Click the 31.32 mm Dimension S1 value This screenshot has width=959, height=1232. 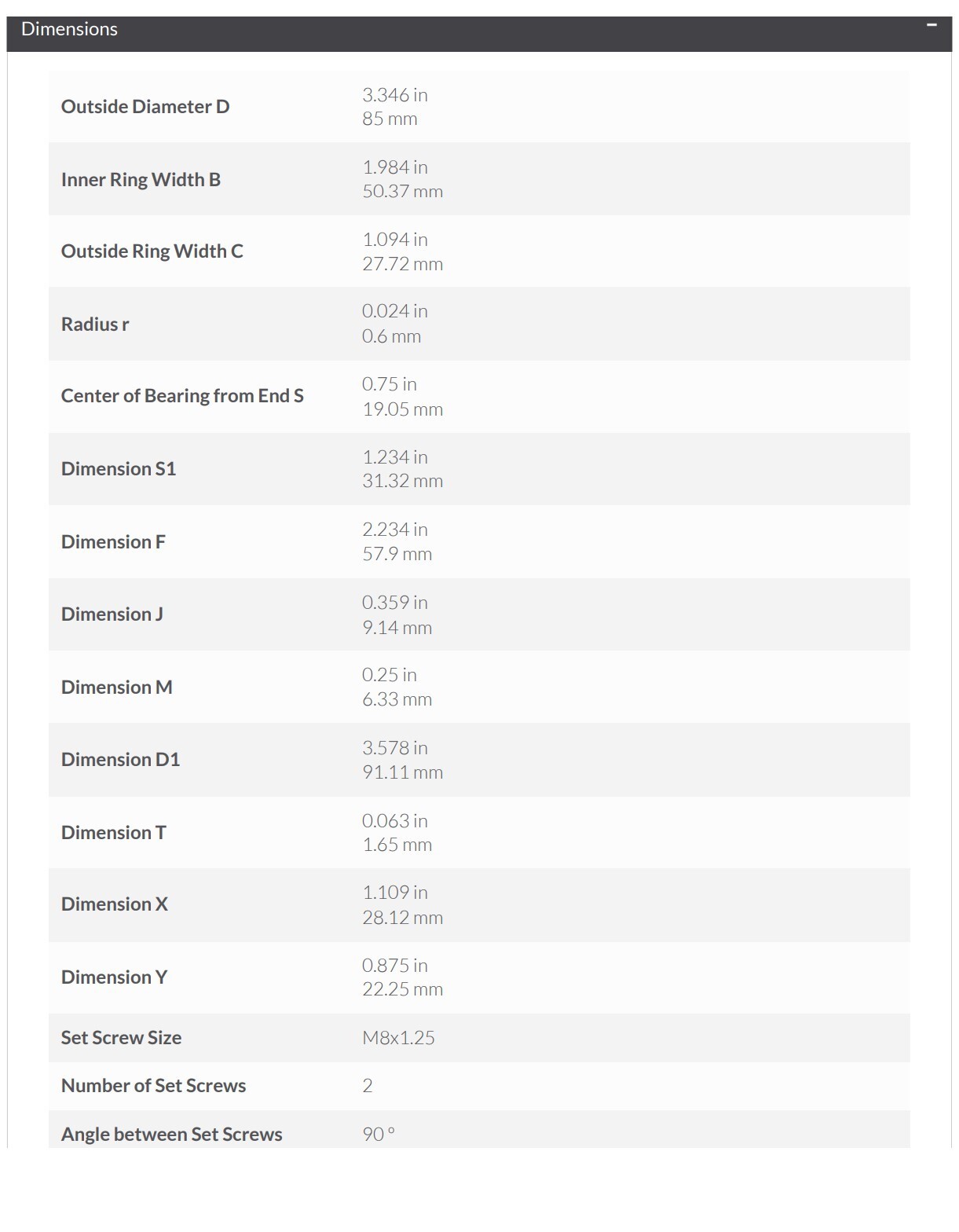402,481
